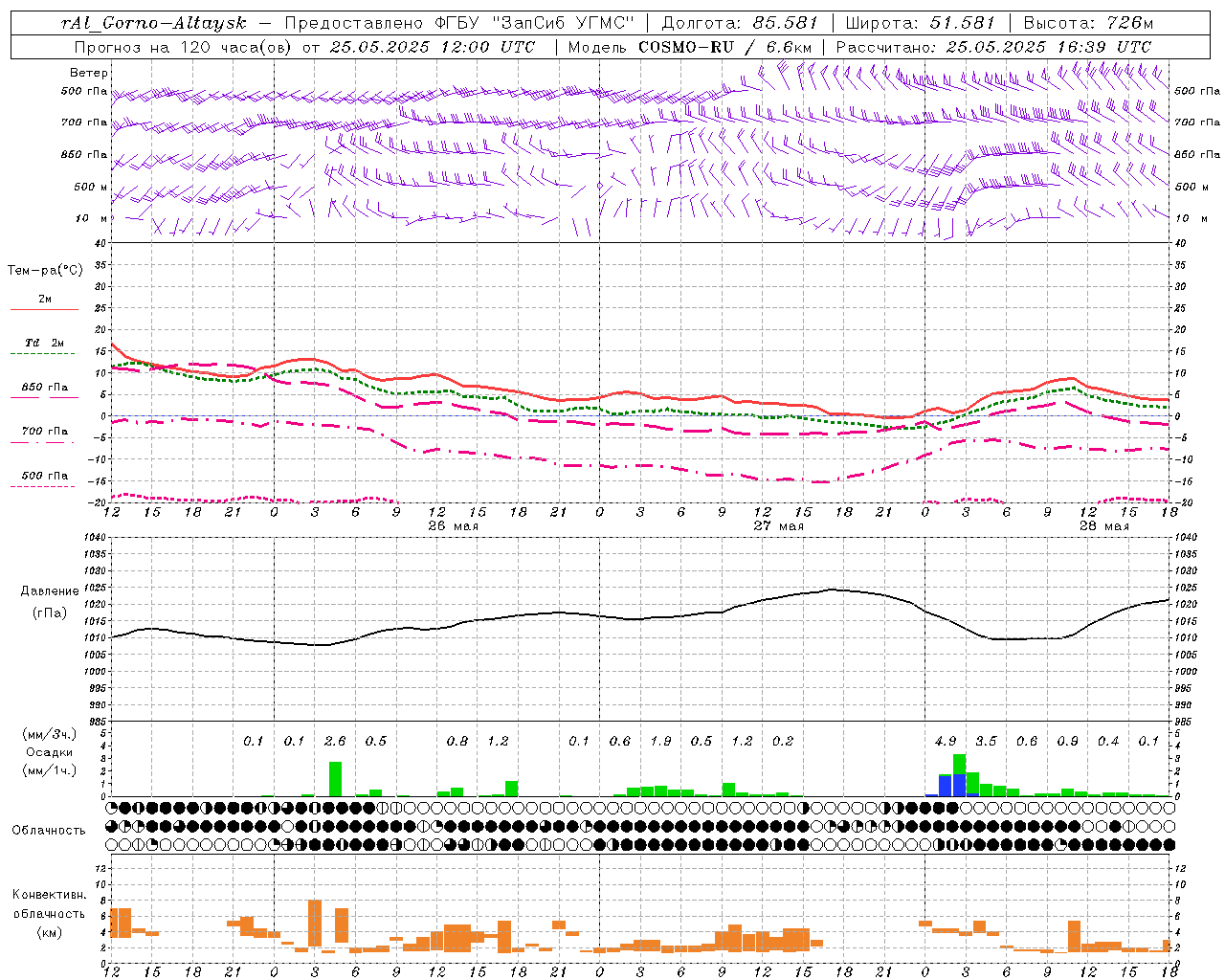
Task: Click the 0.4 precipitation total value
Action: (x=1108, y=741)
